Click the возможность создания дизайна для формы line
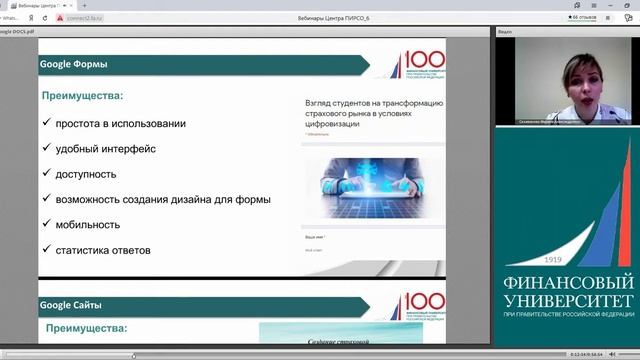 pos(163,200)
